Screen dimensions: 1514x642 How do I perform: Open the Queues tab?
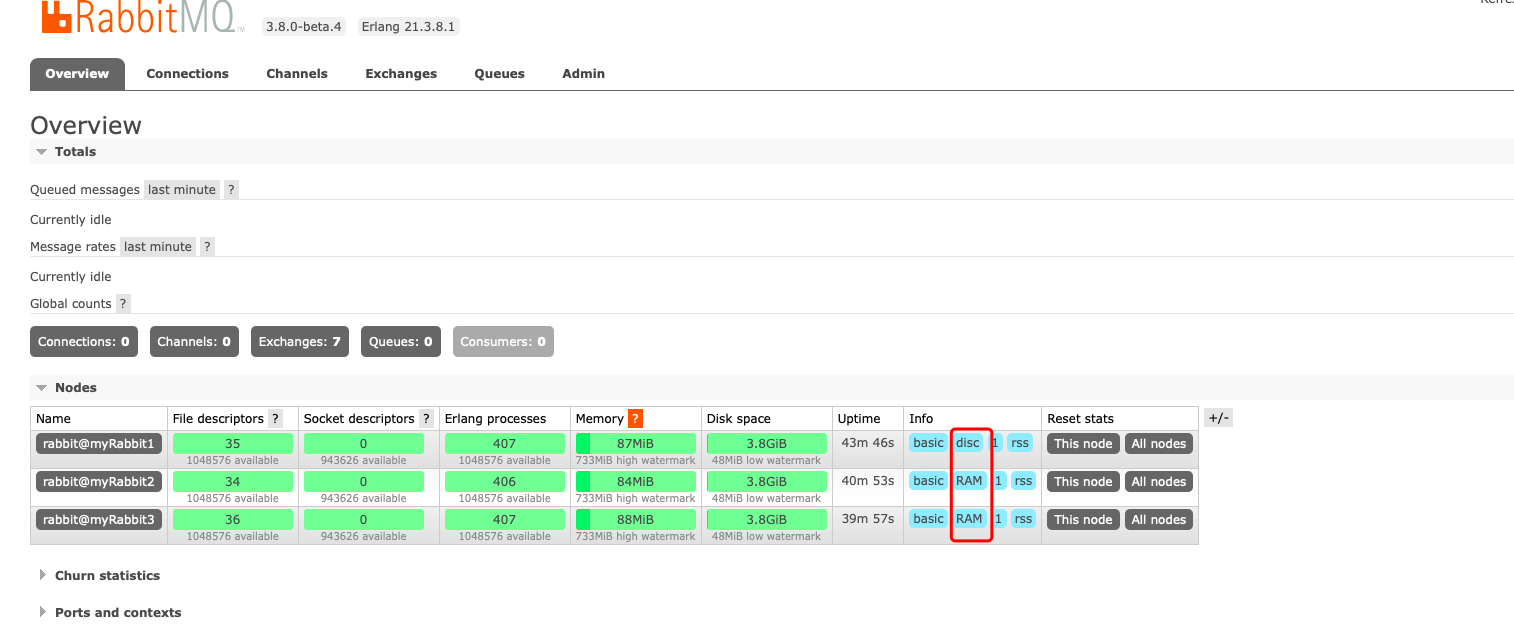click(499, 74)
